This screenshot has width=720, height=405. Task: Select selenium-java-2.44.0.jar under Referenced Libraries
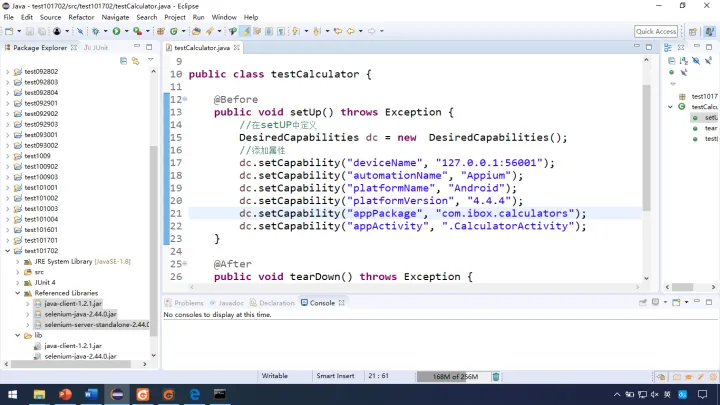coord(80,314)
